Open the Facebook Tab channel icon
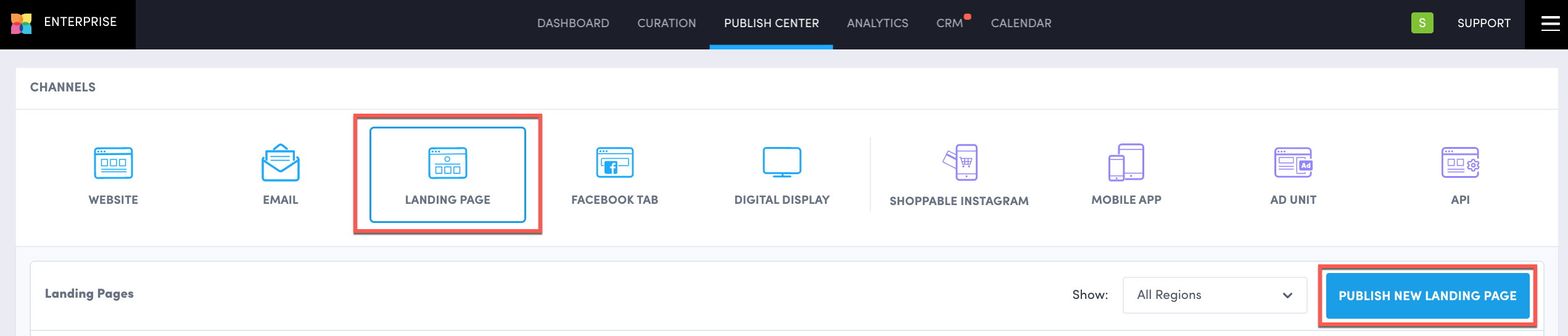 (614, 163)
